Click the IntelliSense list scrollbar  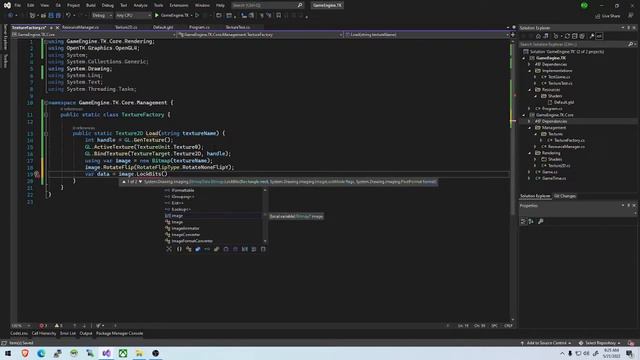pos(266,216)
